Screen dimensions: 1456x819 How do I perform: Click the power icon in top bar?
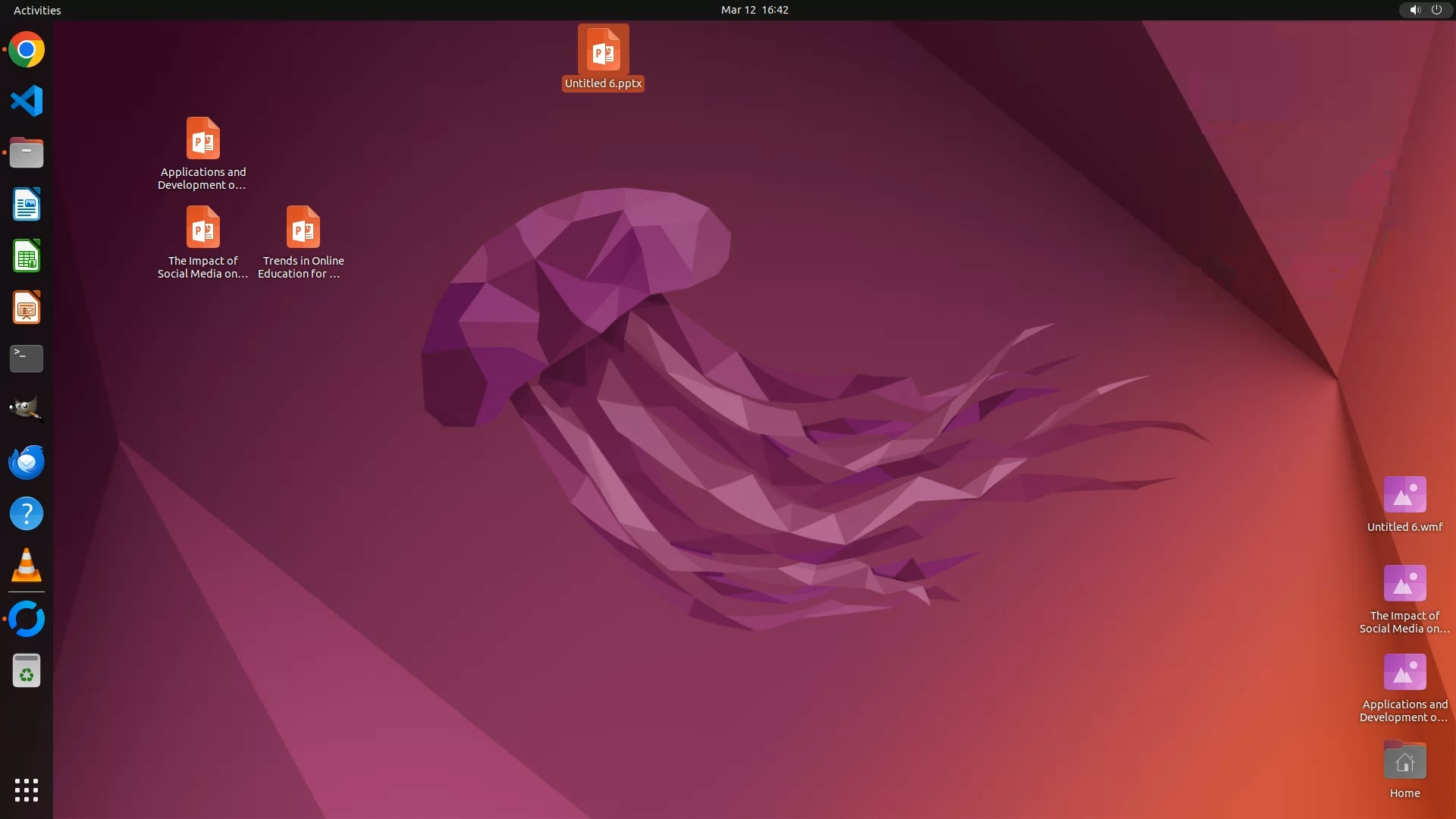(1436, 10)
